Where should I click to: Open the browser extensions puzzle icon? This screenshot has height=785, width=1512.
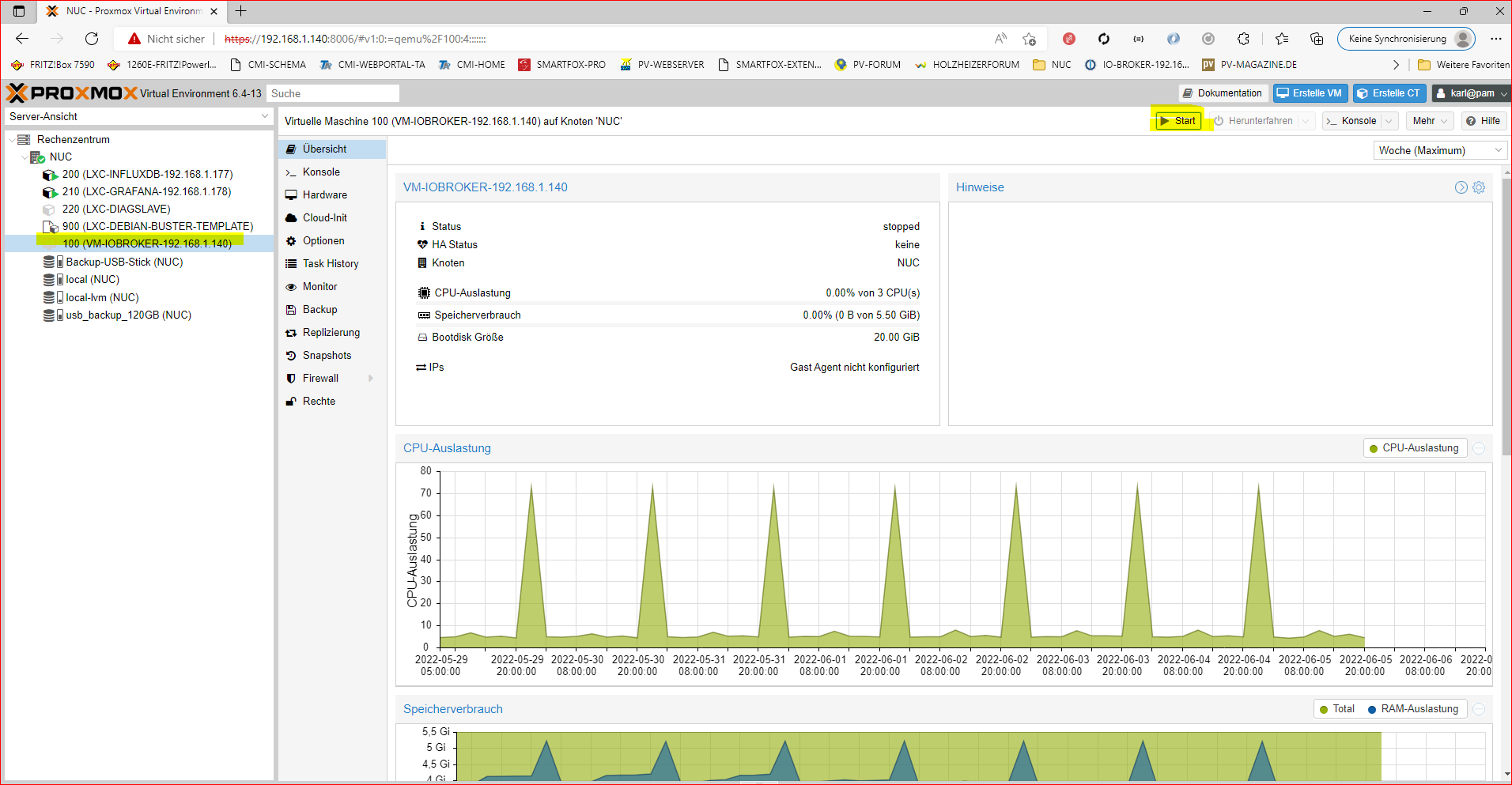1243,39
